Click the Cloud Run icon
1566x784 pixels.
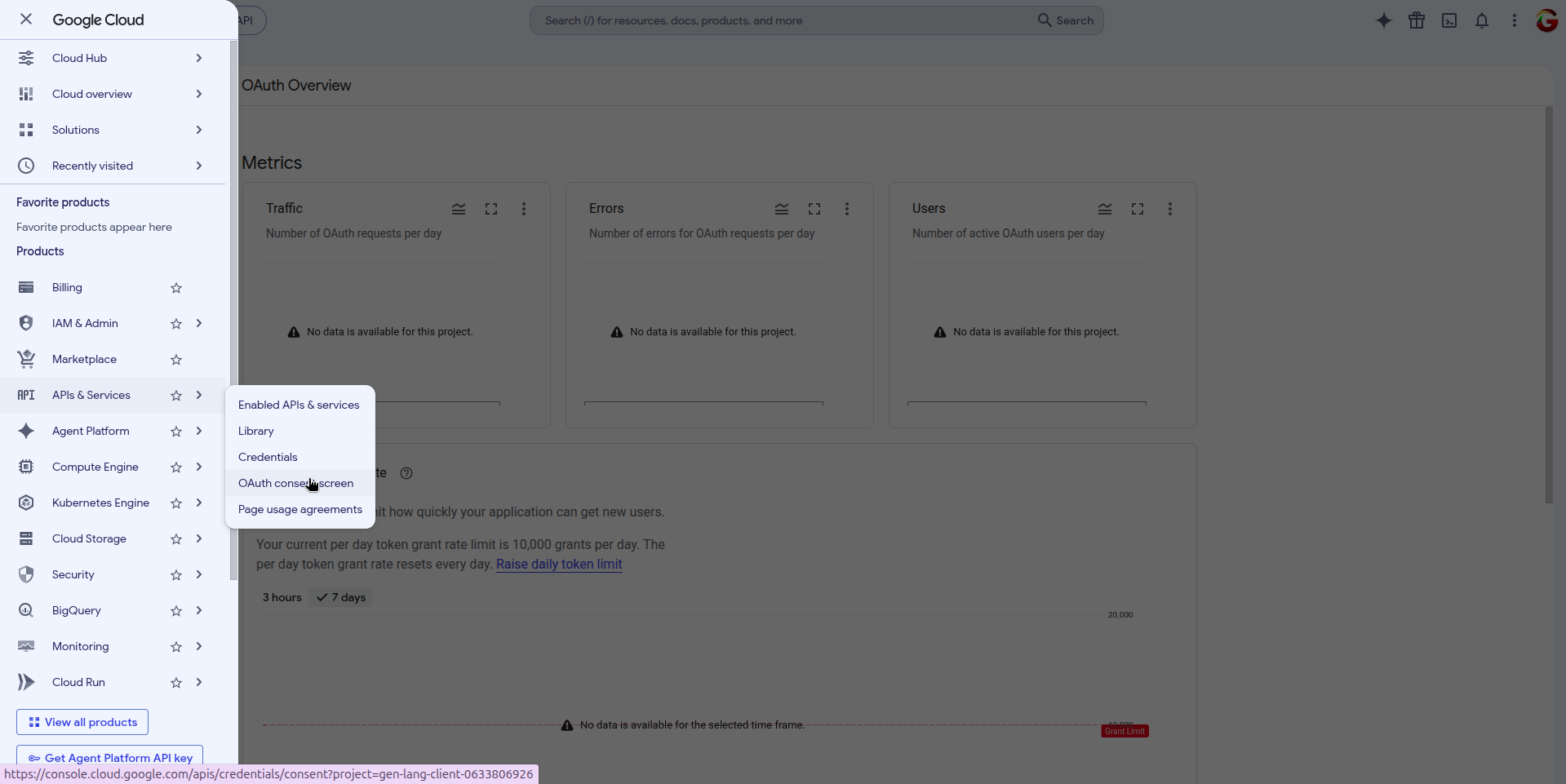[26, 682]
